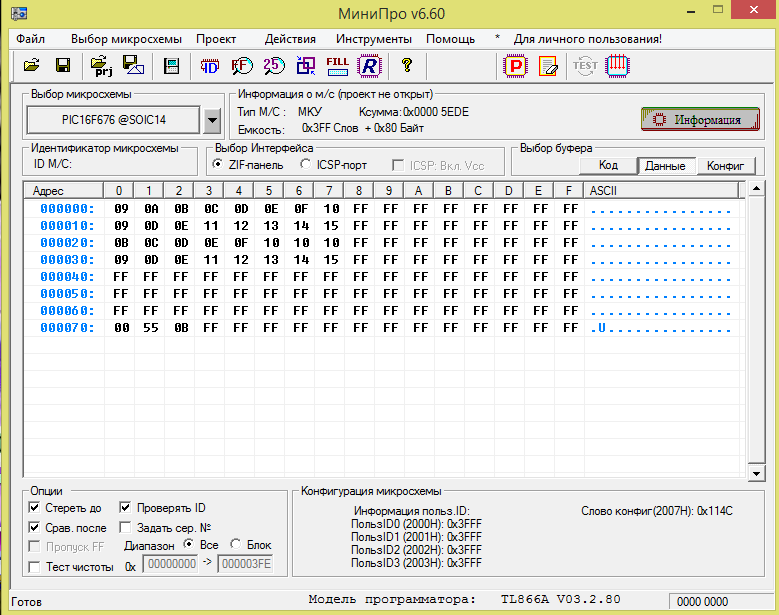779x615 pixels.
Task: Disable the 'Проверять ID' checkbox
Action: [x=125, y=508]
